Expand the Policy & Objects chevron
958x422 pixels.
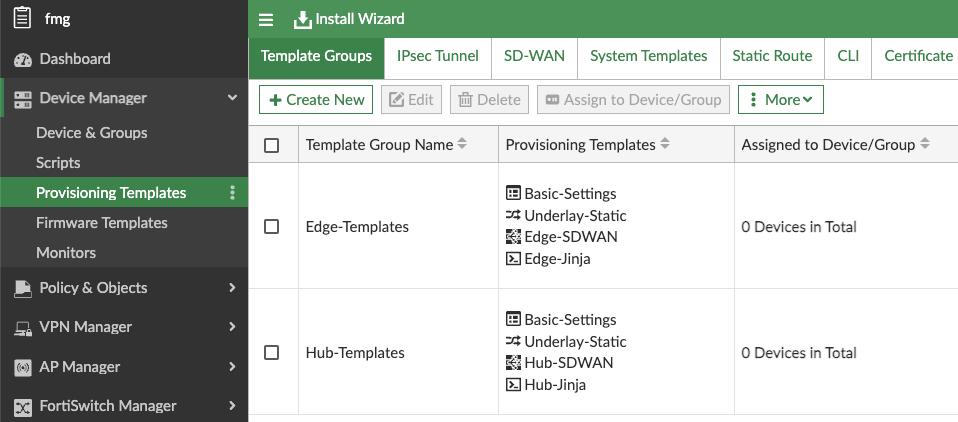[232, 287]
